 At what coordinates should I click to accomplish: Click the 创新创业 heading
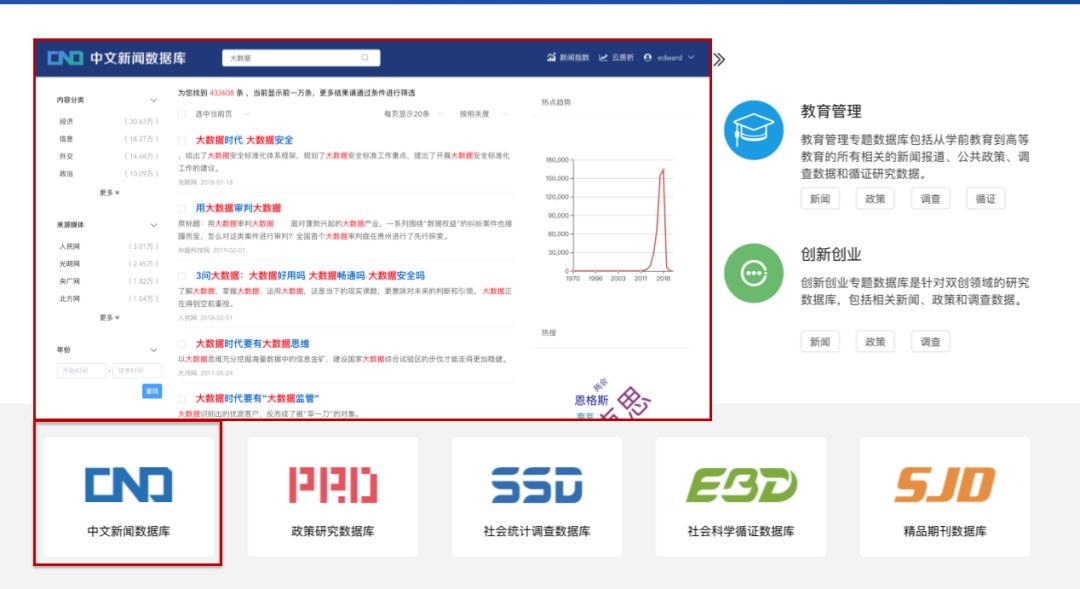click(831, 254)
